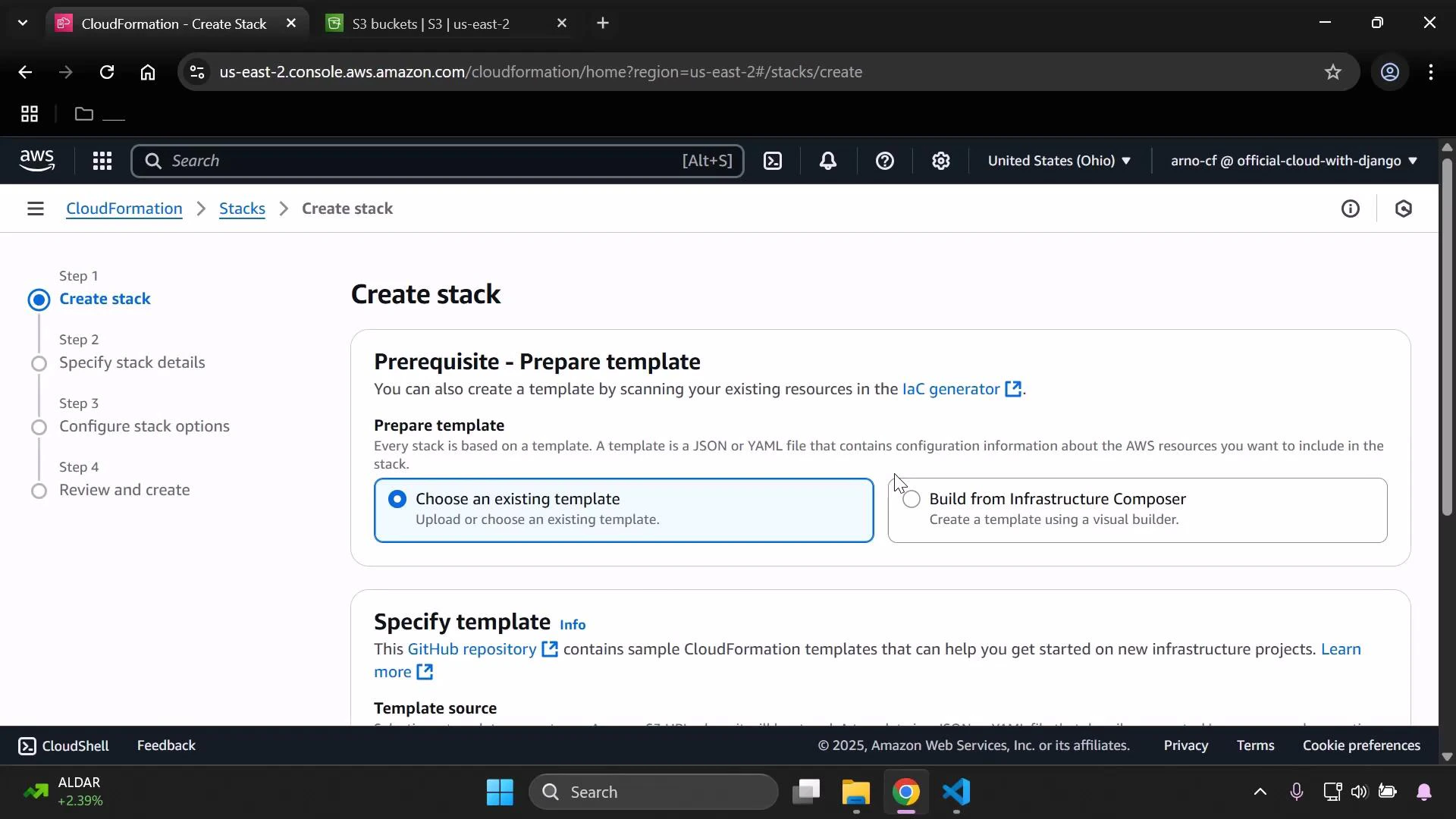Open console settings with the gear icon

coord(940,161)
